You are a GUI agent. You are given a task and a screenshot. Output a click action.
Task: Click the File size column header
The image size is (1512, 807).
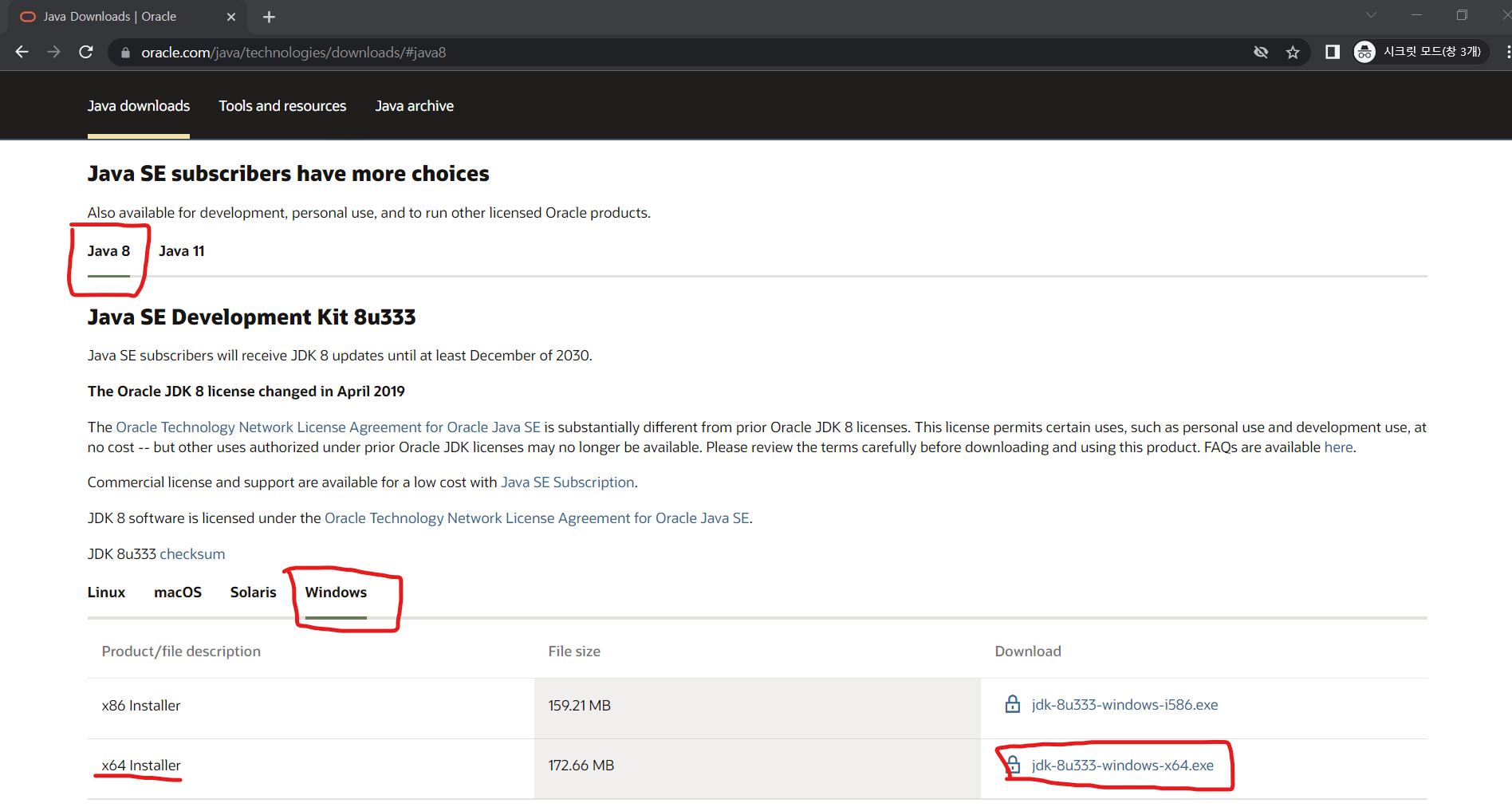tap(574, 652)
